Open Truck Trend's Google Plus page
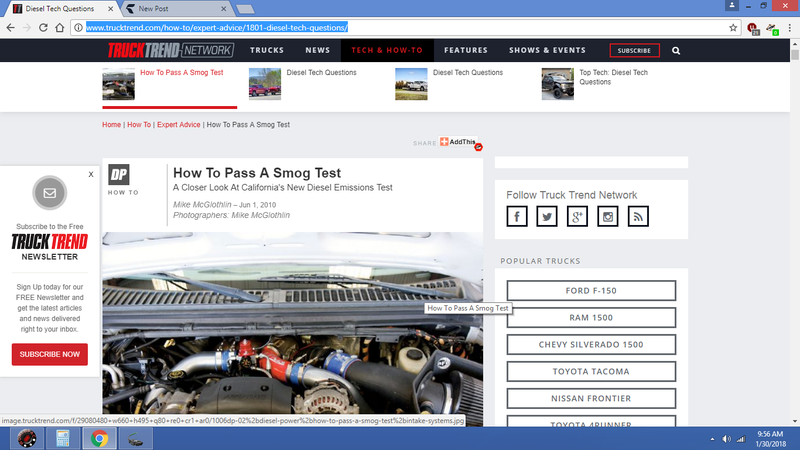This screenshot has height=450, width=800. coord(577,216)
